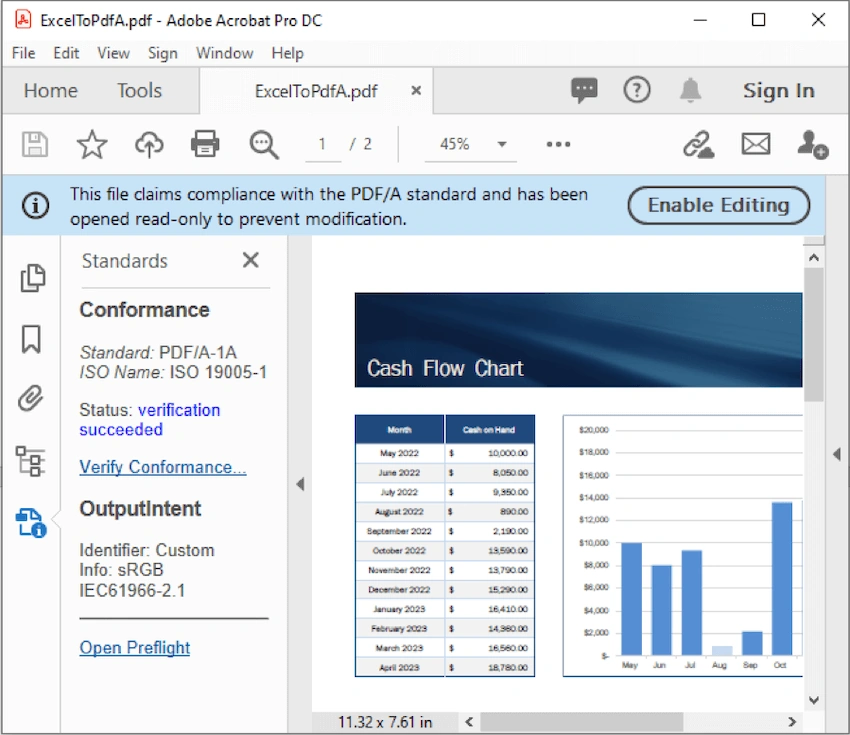Expand the right tools pane arrow

click(x=837, y=454)
